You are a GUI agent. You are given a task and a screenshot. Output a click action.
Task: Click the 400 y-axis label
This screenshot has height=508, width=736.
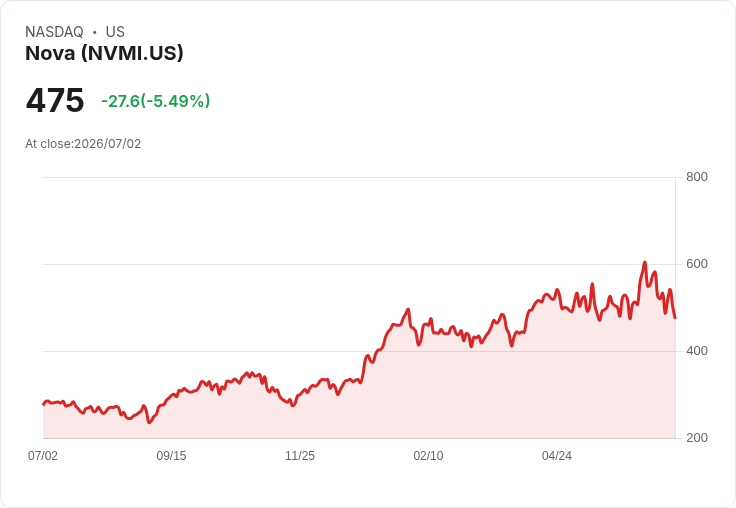point(697,351)
